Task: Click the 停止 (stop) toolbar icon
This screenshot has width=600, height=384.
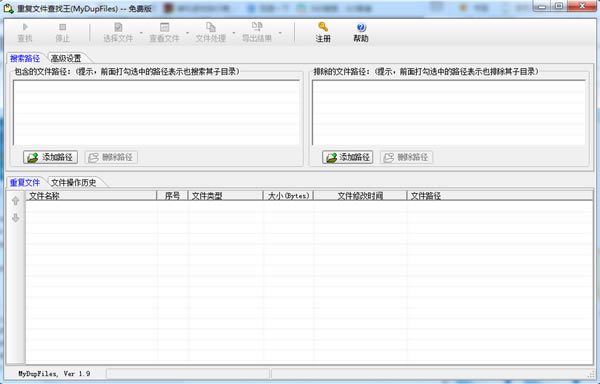Action: coord(62,33)
